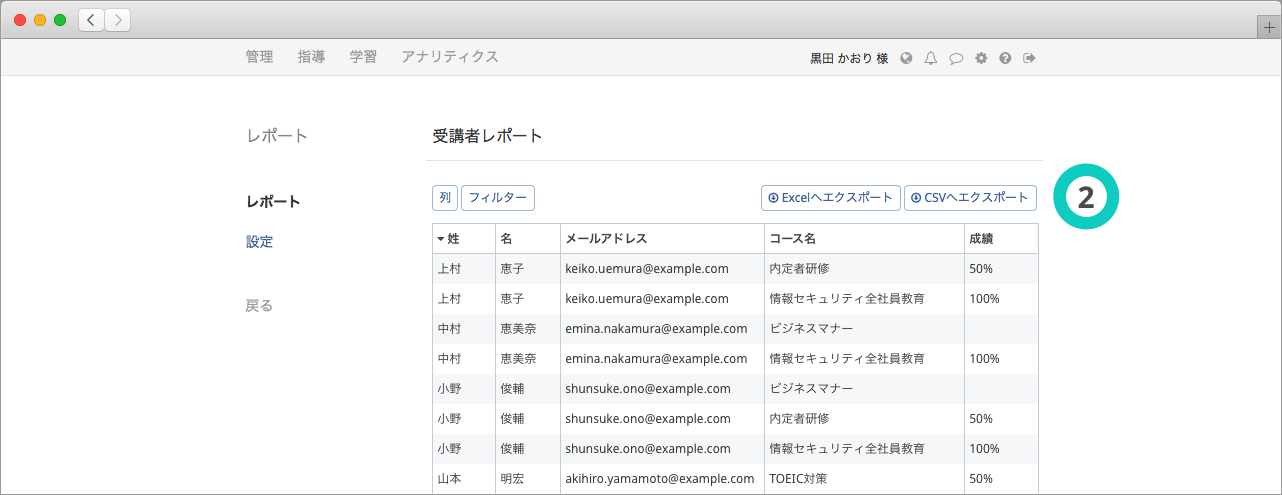Click the globe language icon
1282x495 pixels.
tap(907, 58)
